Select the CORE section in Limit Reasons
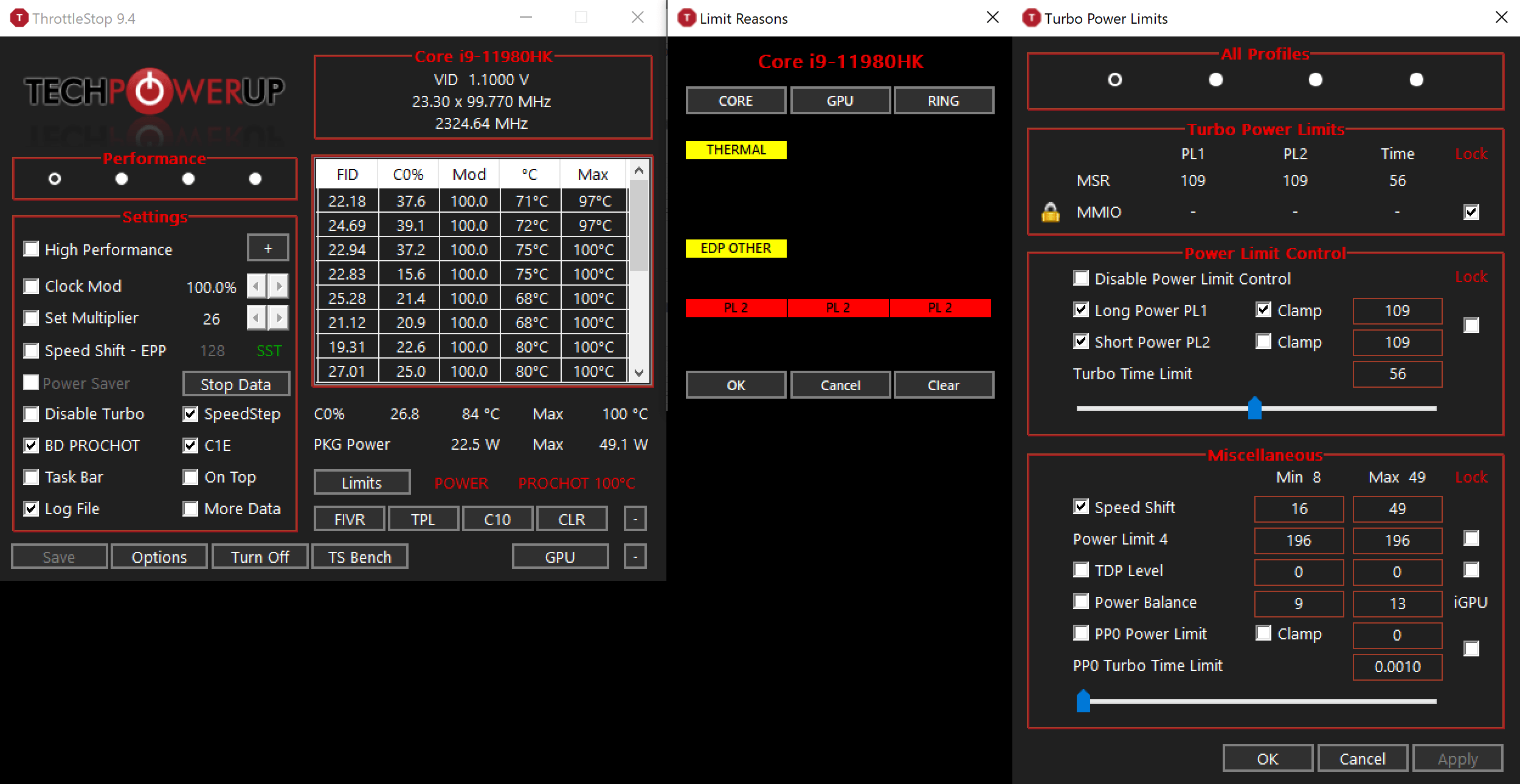 click(736, 100)
